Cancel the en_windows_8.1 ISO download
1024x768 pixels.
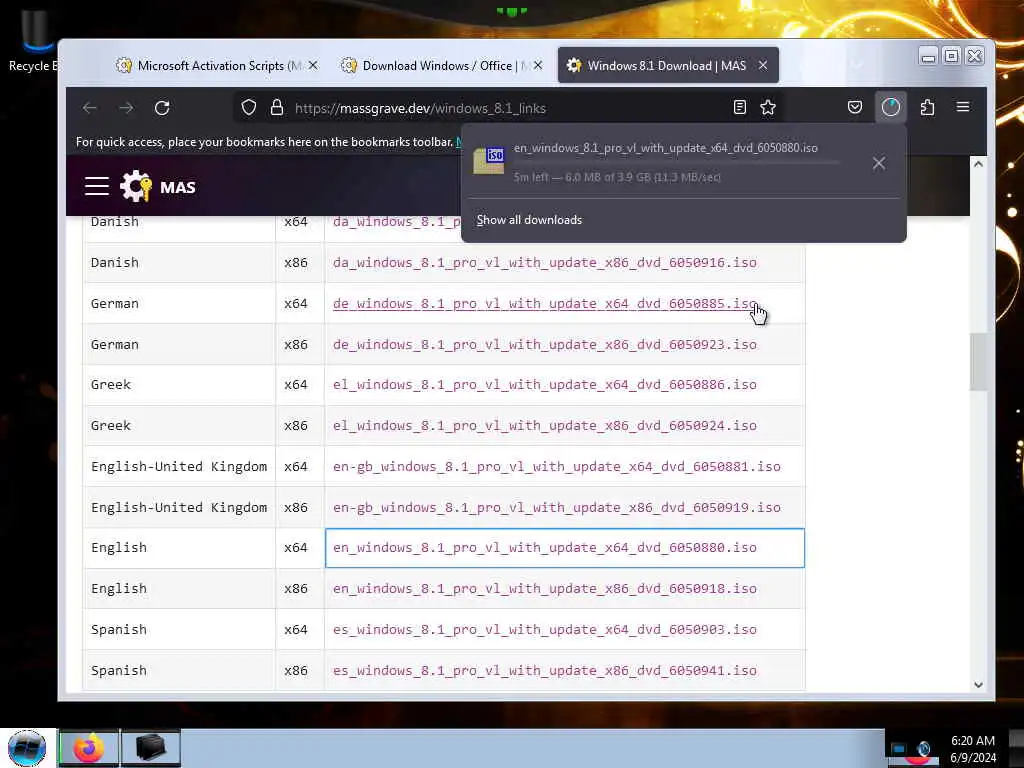pyautogui.click(x=879, y=163)
